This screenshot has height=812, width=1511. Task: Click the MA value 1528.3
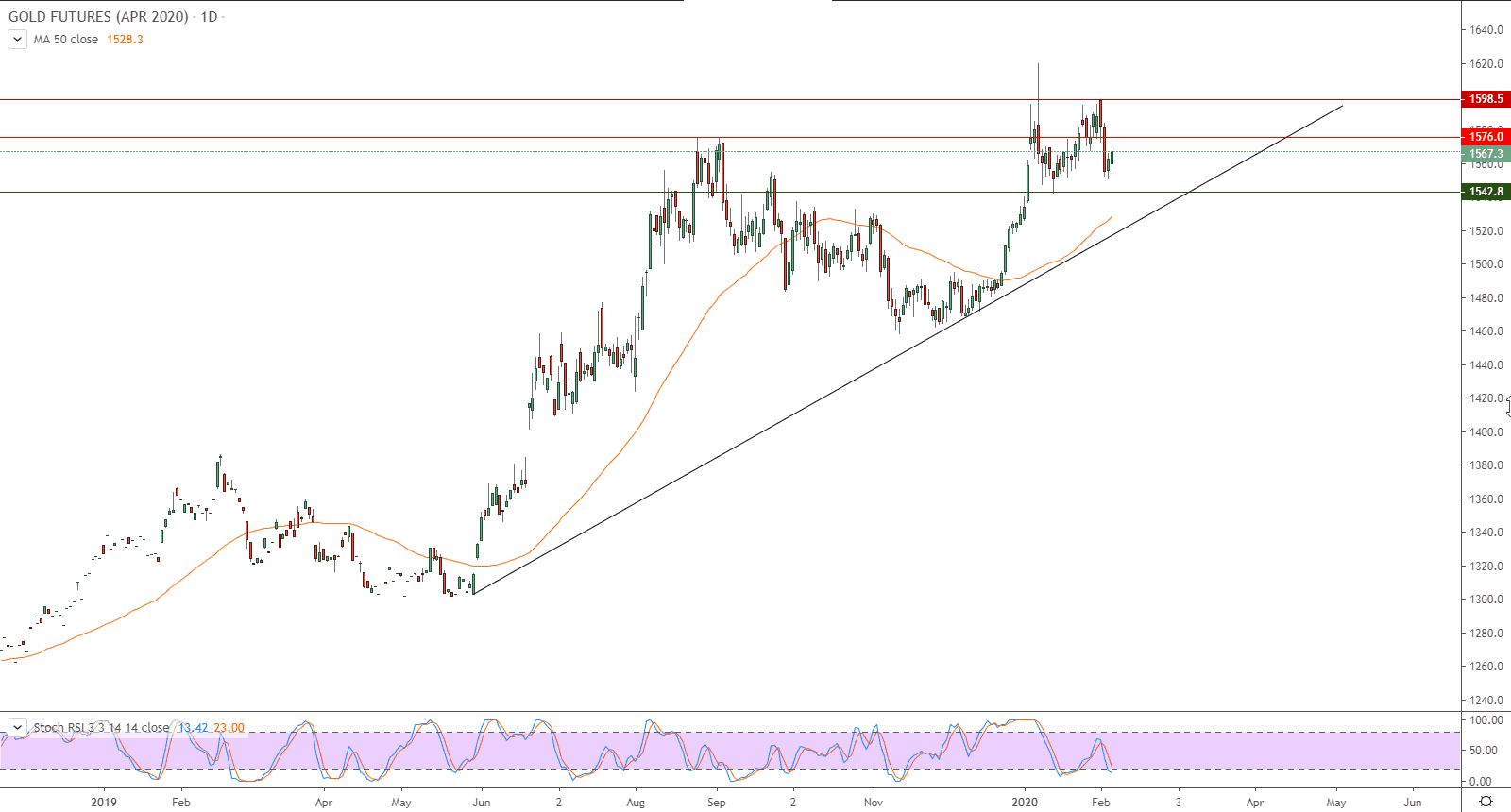click(125, 40)
